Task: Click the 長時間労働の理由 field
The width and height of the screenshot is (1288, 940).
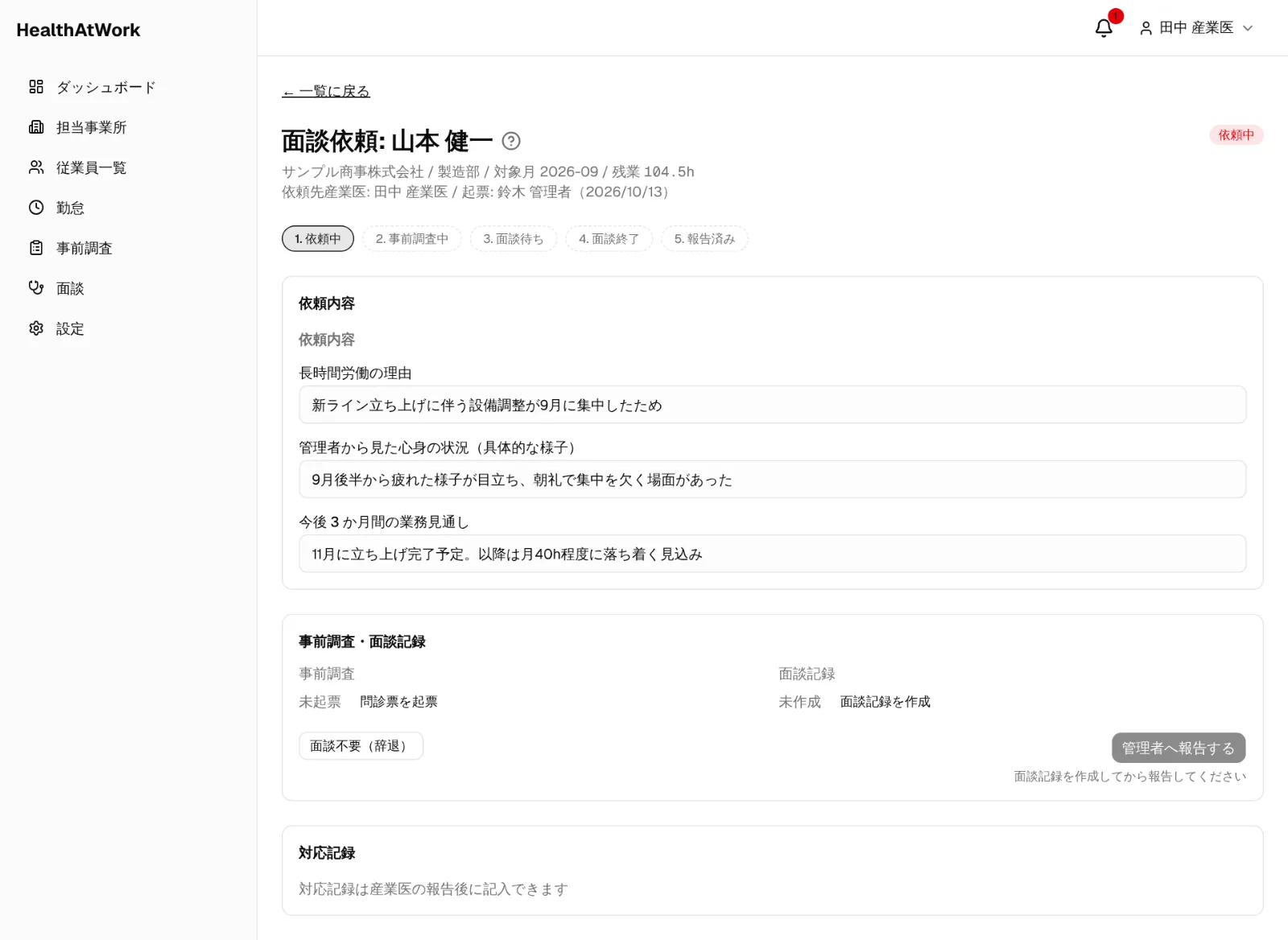Action: coord(773,405)
